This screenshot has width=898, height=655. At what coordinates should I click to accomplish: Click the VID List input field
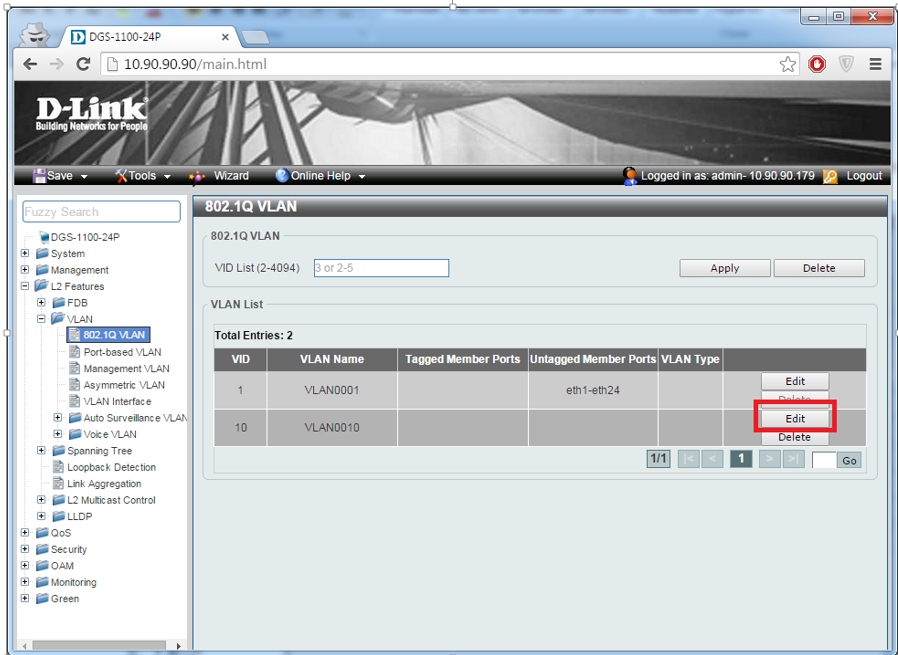[381, 268]
